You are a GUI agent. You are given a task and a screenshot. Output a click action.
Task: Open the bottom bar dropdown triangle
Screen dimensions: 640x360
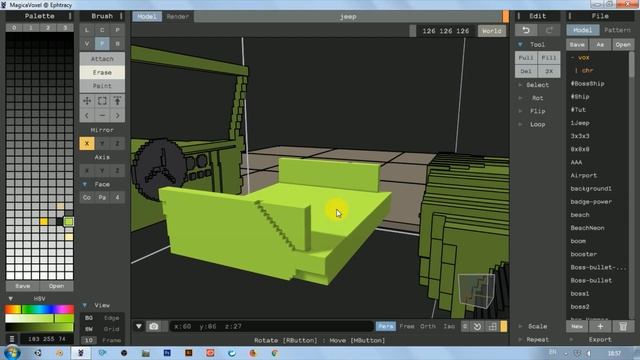[x=139, y=327]
